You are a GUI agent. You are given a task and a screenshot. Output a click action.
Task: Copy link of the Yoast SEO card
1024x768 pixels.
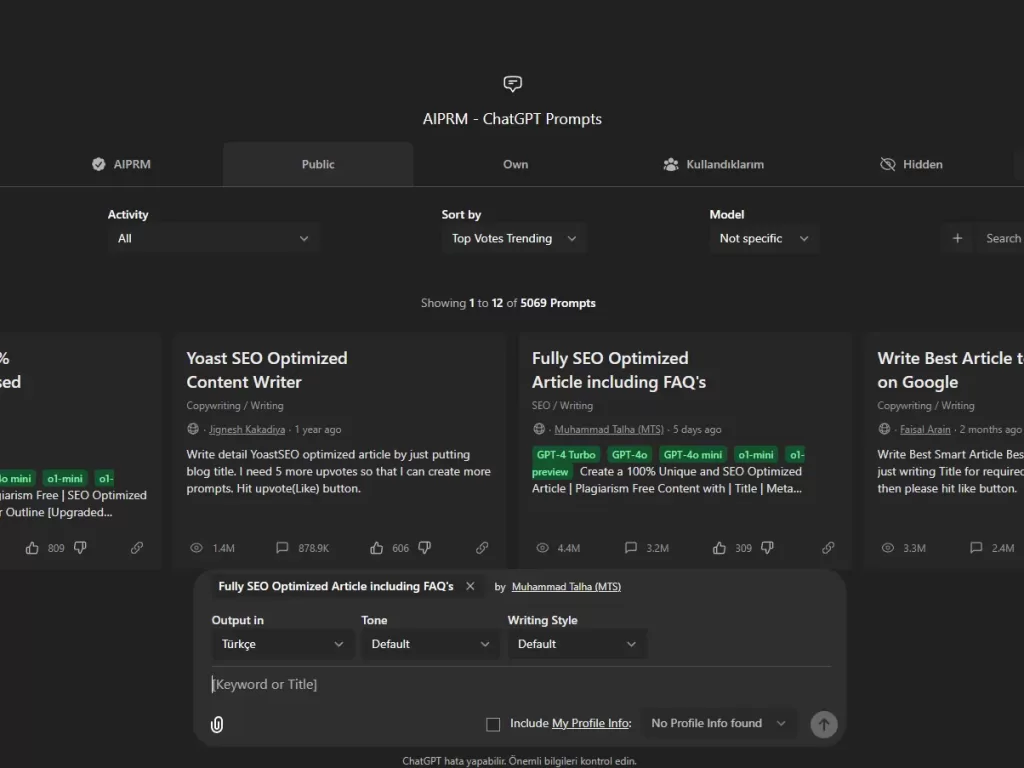click(482, 548)
